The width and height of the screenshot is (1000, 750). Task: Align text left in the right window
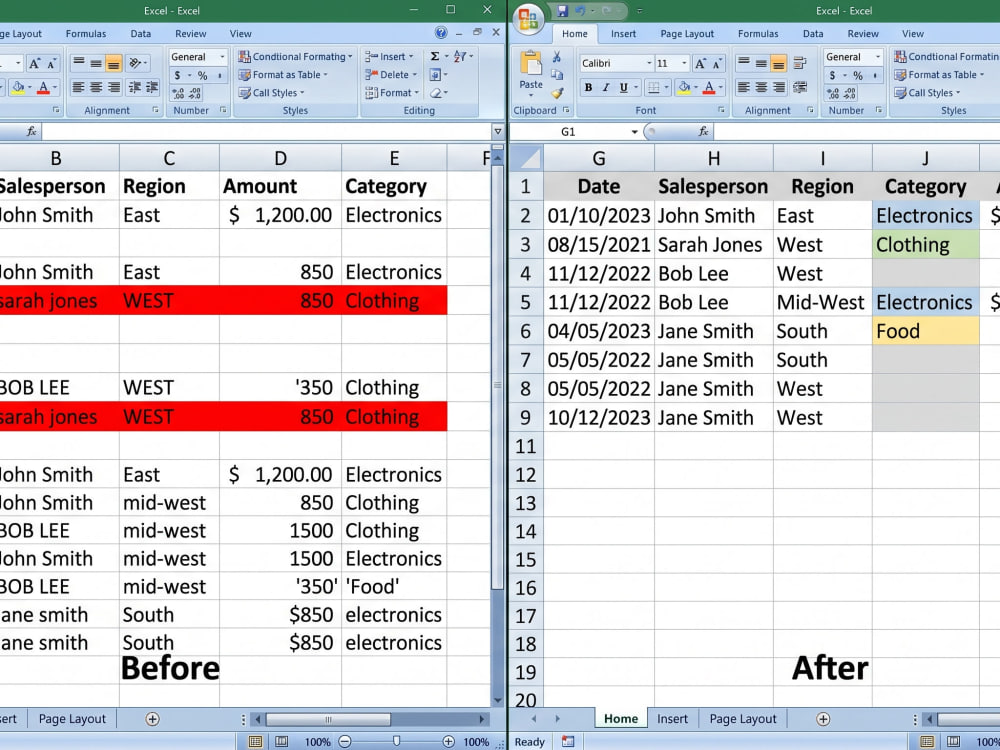743,87
